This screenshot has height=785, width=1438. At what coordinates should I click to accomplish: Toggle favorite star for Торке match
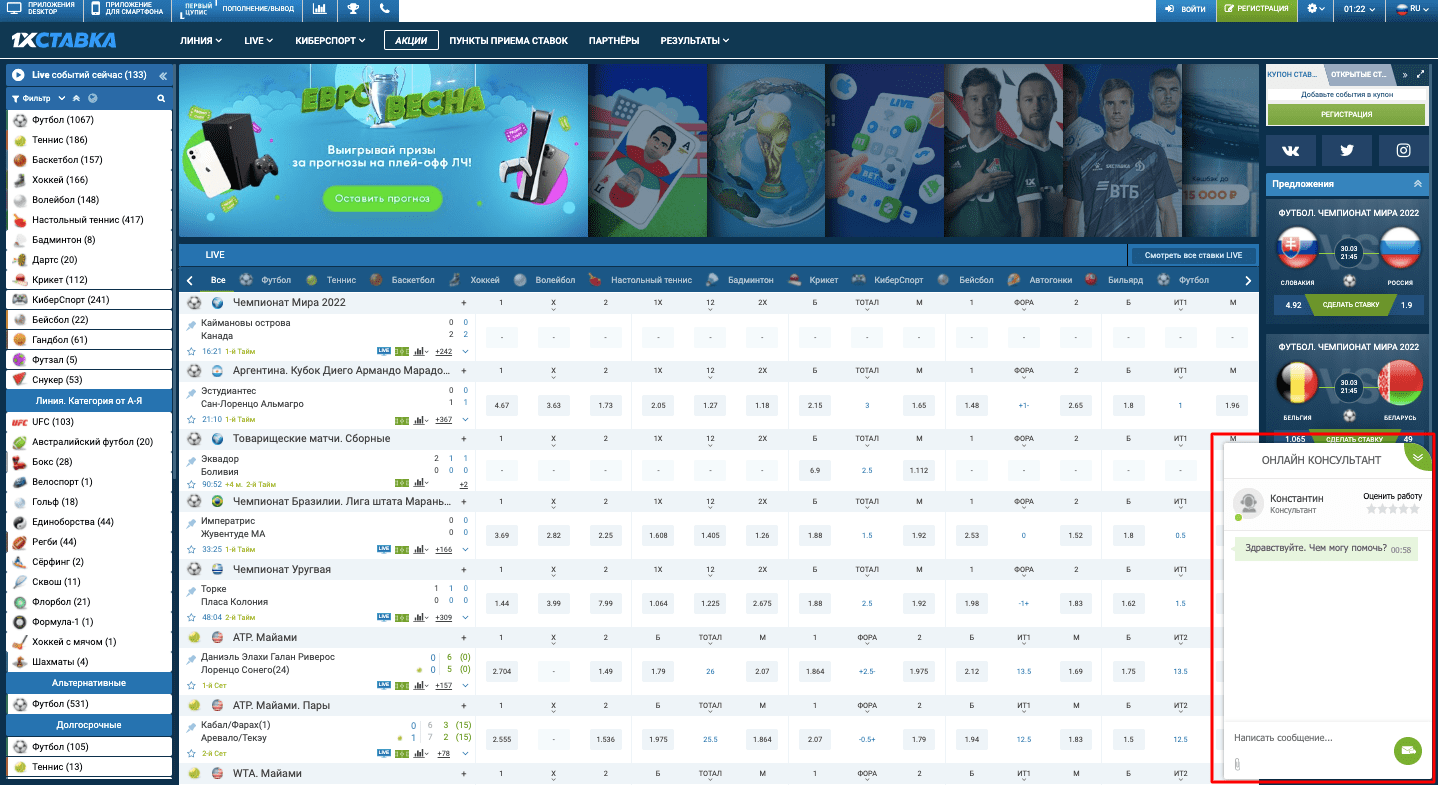click(191, 617)
